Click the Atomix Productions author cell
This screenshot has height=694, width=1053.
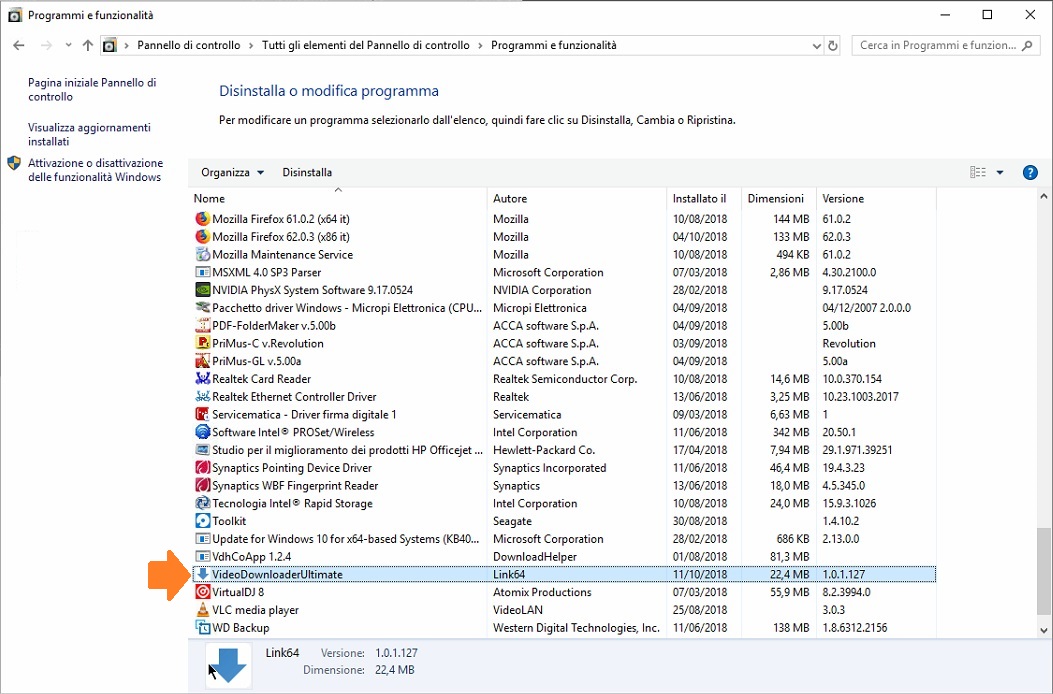(x=542, y=593)
